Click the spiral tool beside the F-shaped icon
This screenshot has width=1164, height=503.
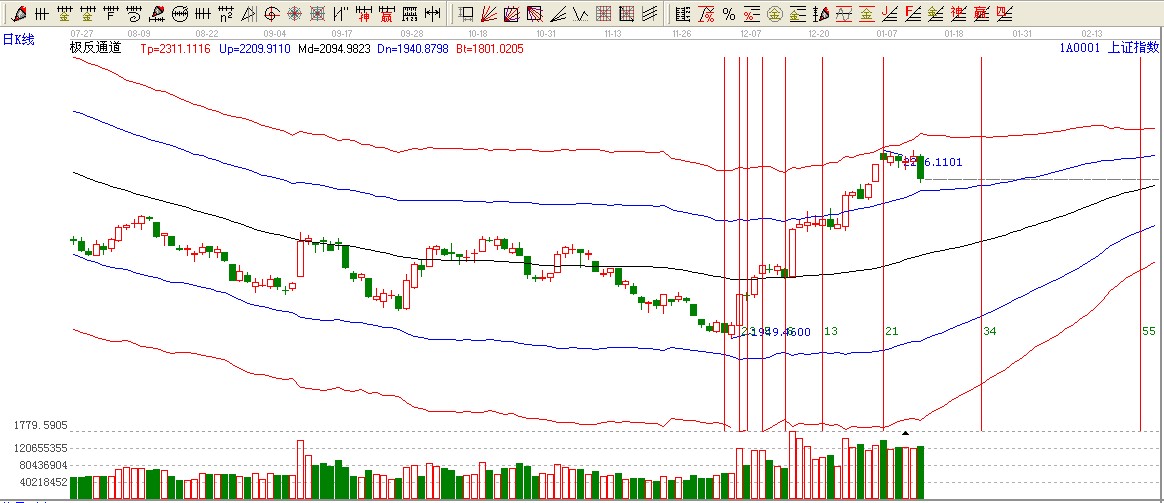(x=135, y=14)
